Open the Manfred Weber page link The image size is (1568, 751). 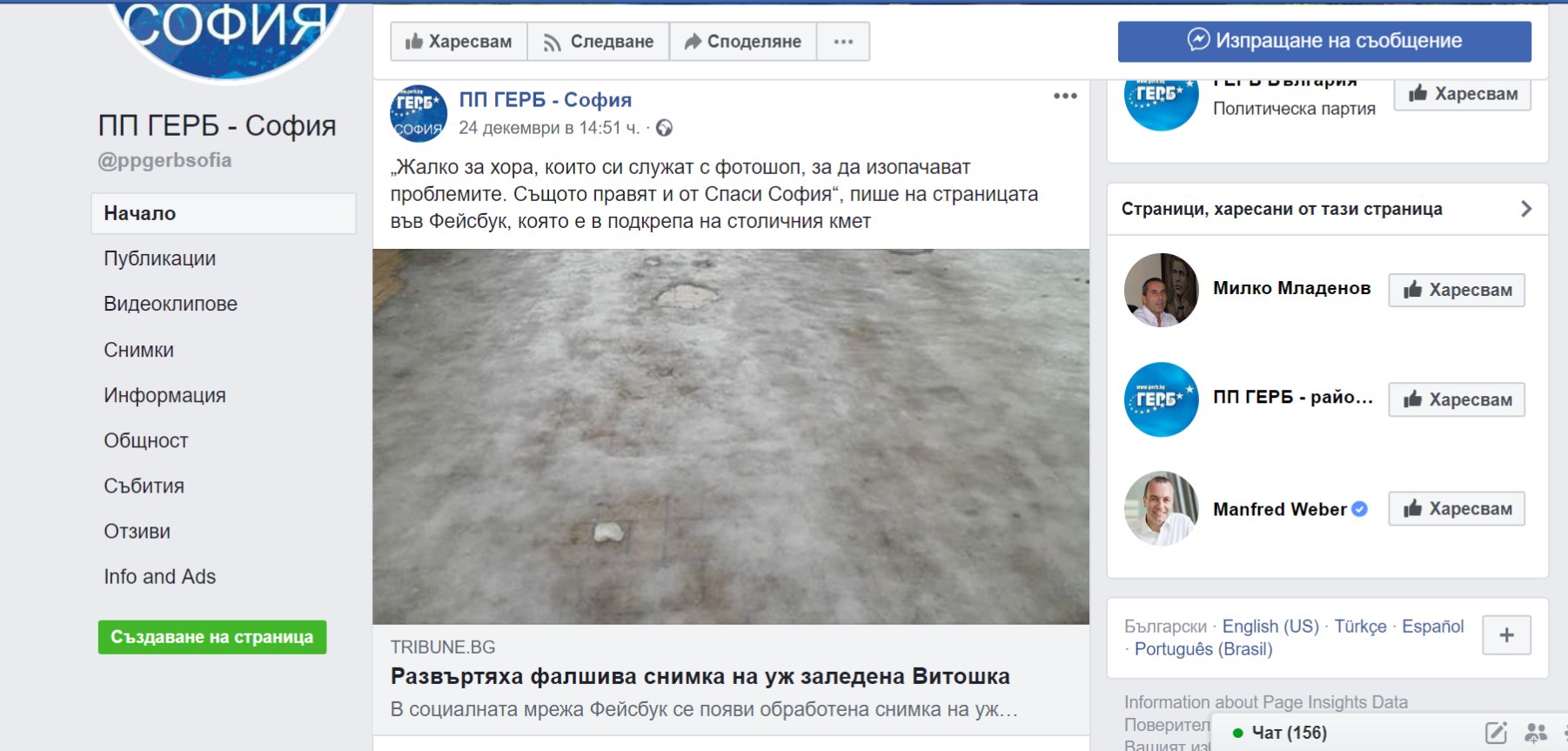coord(1280,509)
